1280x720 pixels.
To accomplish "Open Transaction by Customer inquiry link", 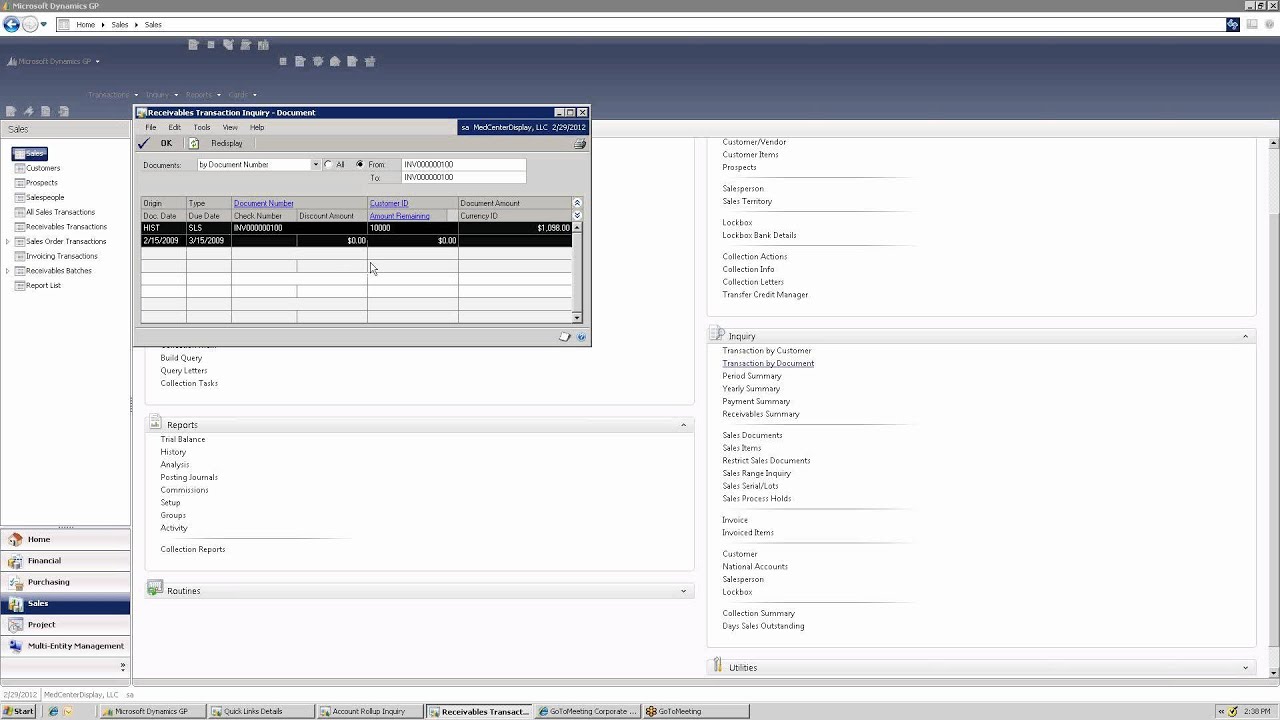I will click(767, 351).
